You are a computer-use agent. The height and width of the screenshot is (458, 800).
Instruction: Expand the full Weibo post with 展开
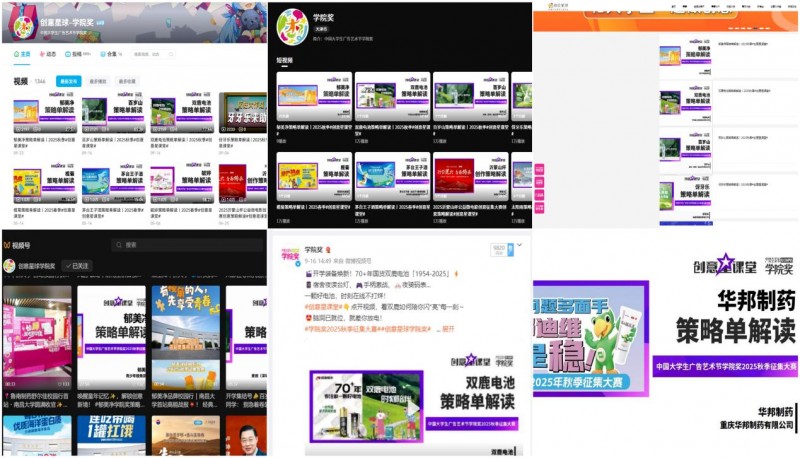(x=446, y=328)
